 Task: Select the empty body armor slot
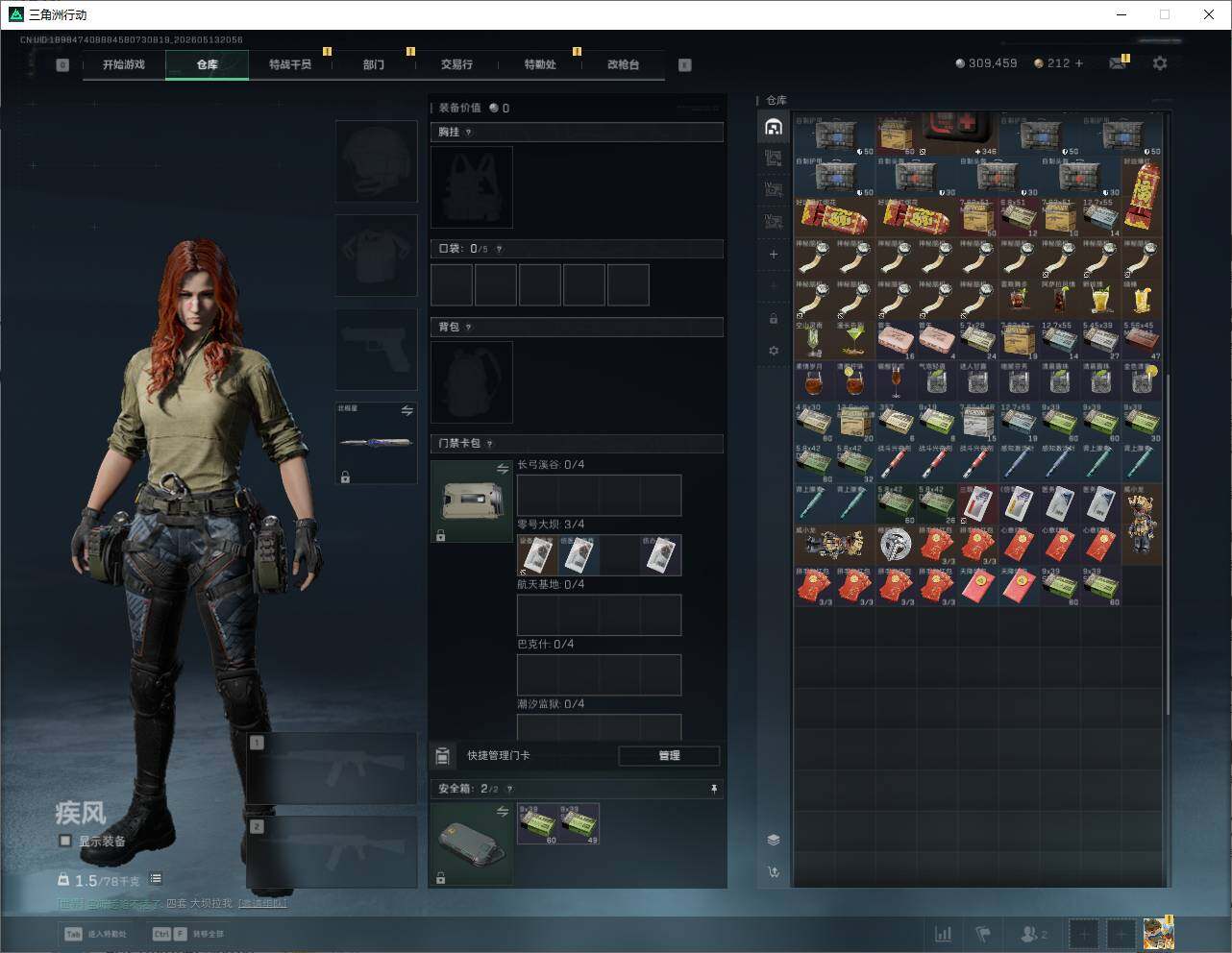[376, 256]
